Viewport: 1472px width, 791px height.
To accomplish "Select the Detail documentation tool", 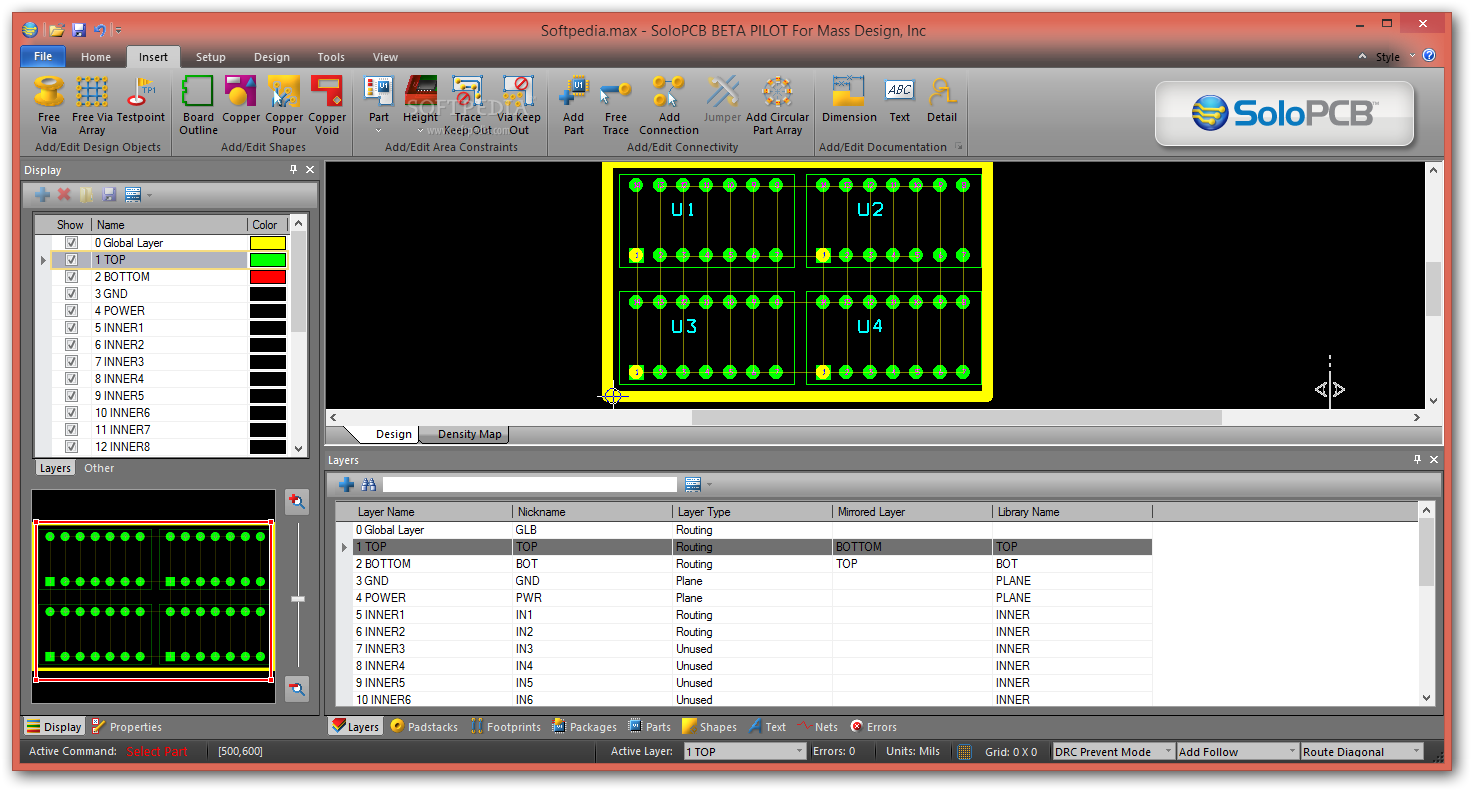I will 942,98.
